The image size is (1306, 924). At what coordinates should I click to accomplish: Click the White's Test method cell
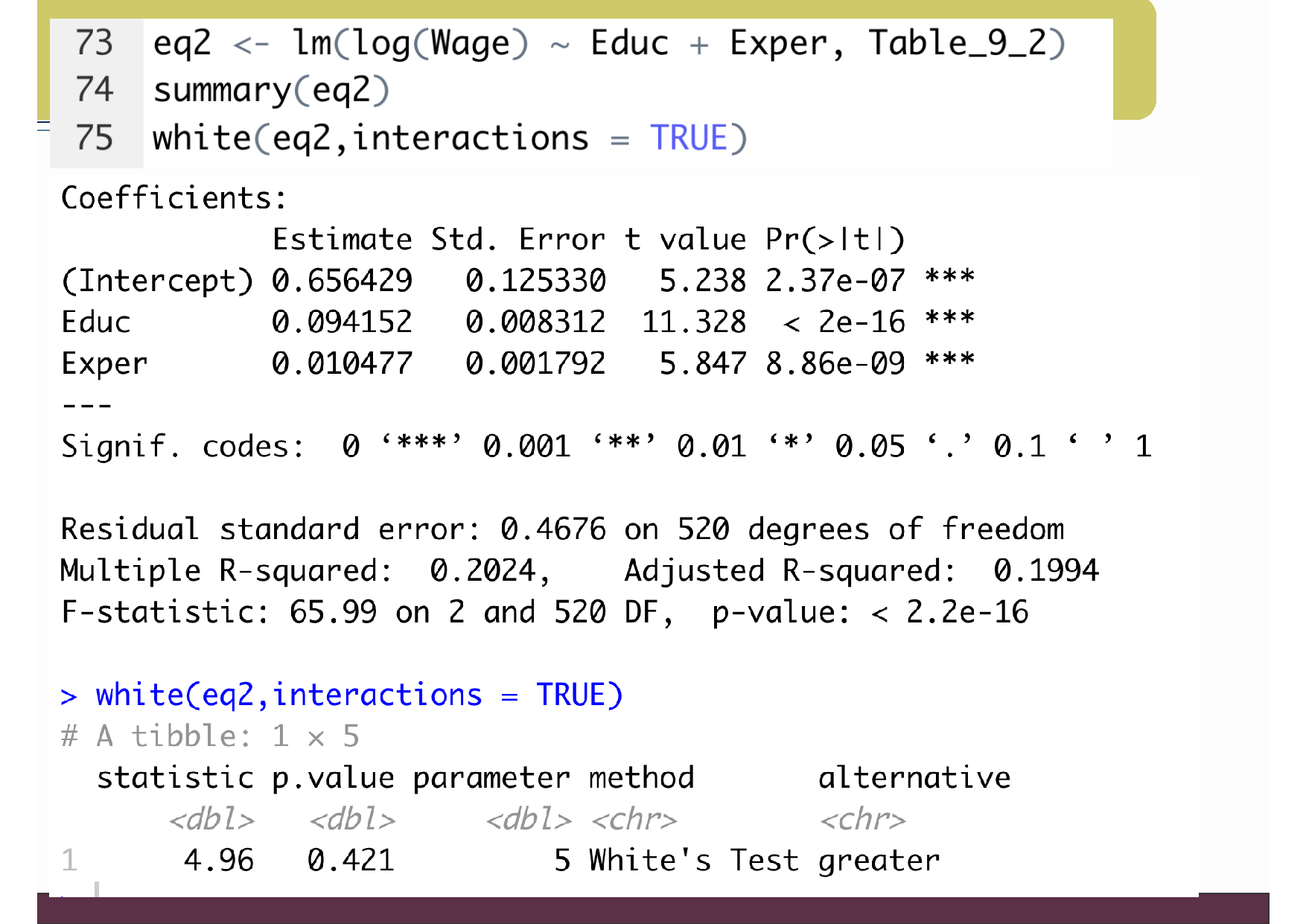[x=693, y=860]
